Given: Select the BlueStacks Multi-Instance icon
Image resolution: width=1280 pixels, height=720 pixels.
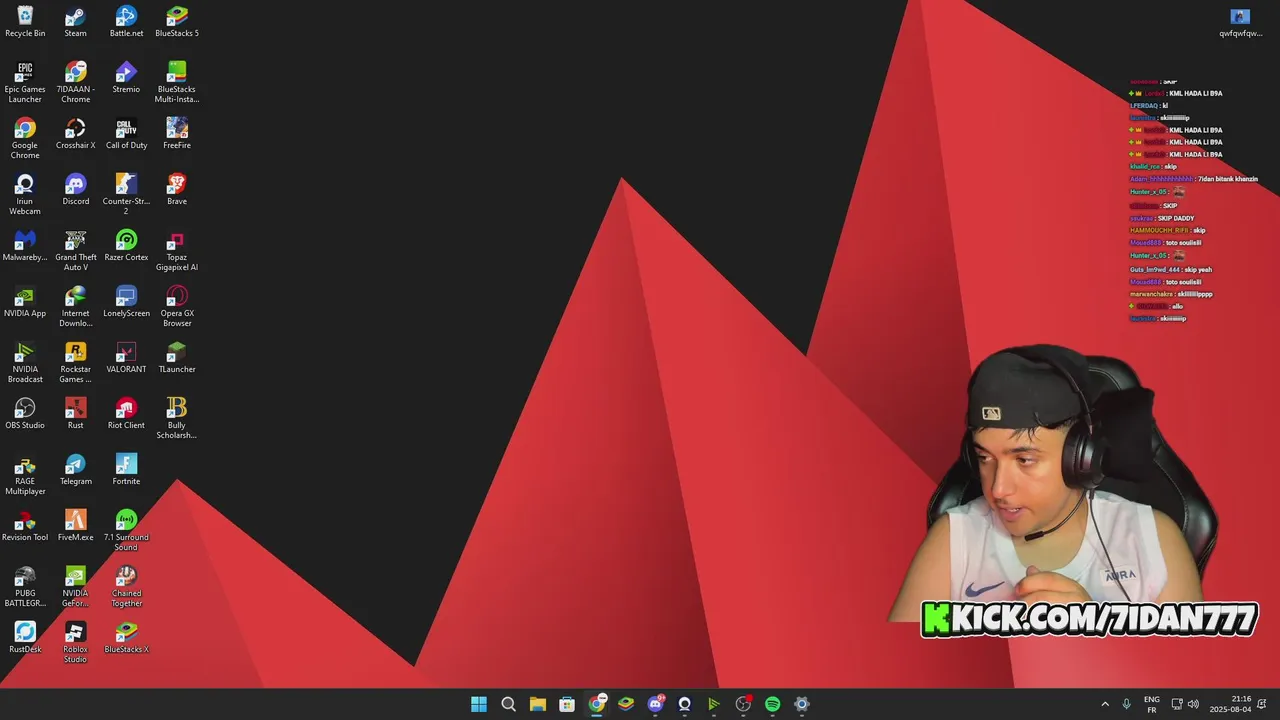Looking at the screenshot, I should 177,82.
